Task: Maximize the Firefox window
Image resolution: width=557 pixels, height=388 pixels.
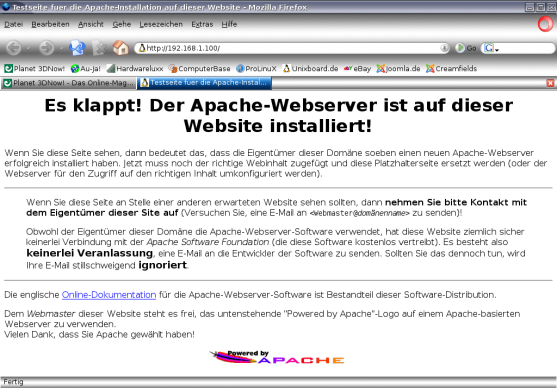Action: pos(541,7)
